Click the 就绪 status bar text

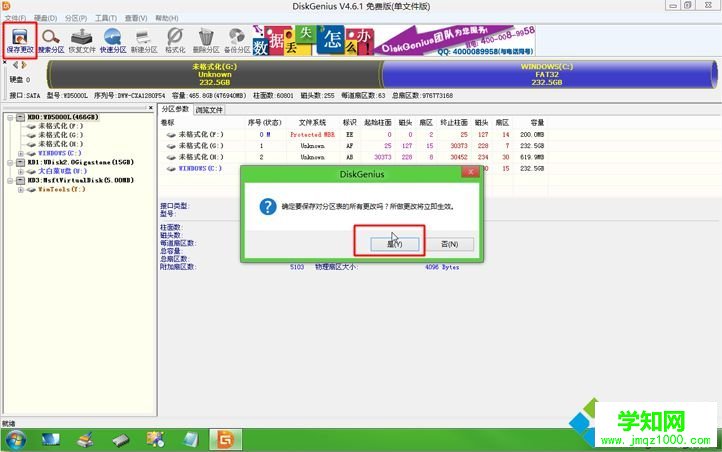coord(9,423)
